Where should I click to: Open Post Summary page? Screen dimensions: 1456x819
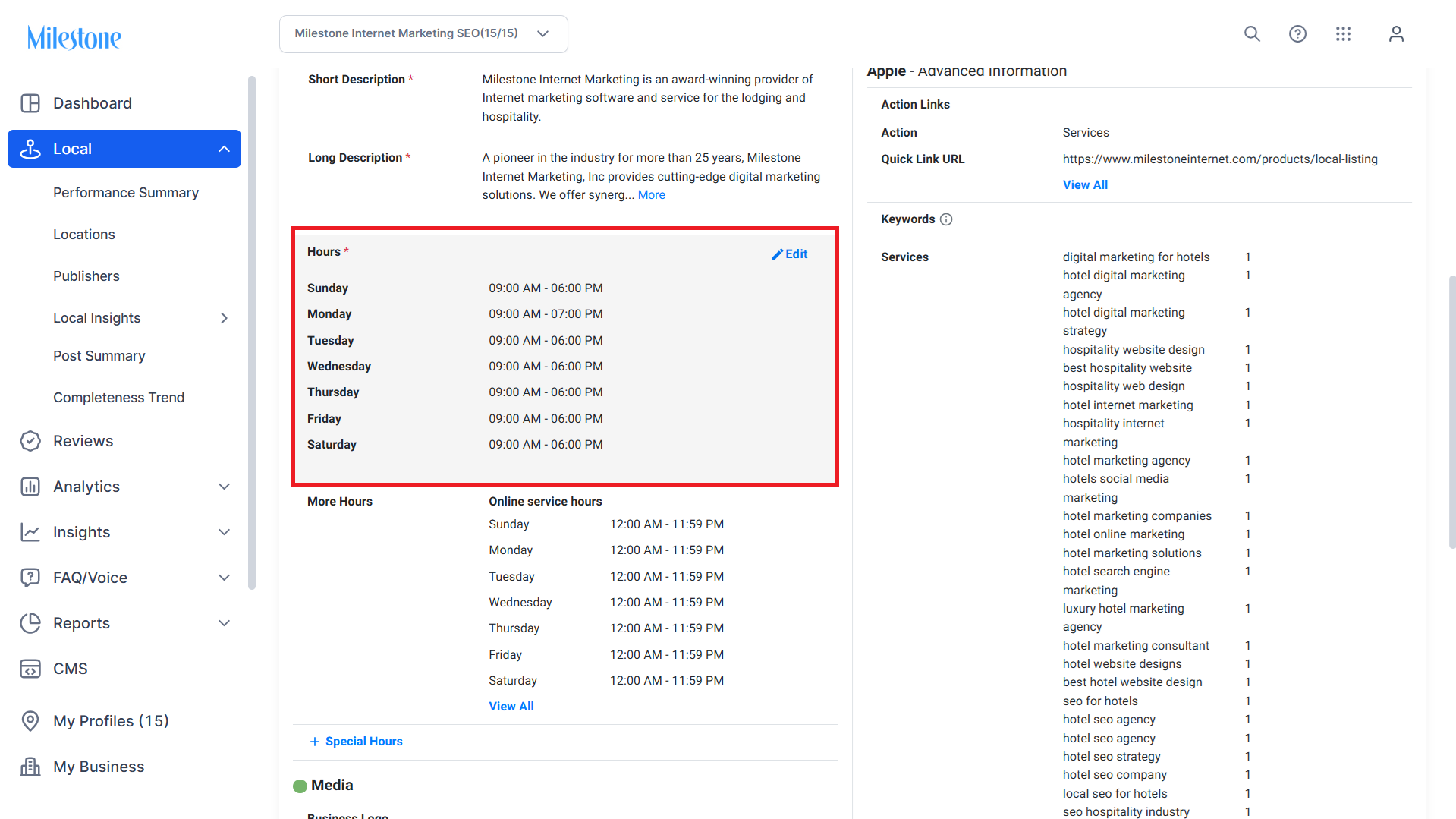click(99, 356)
